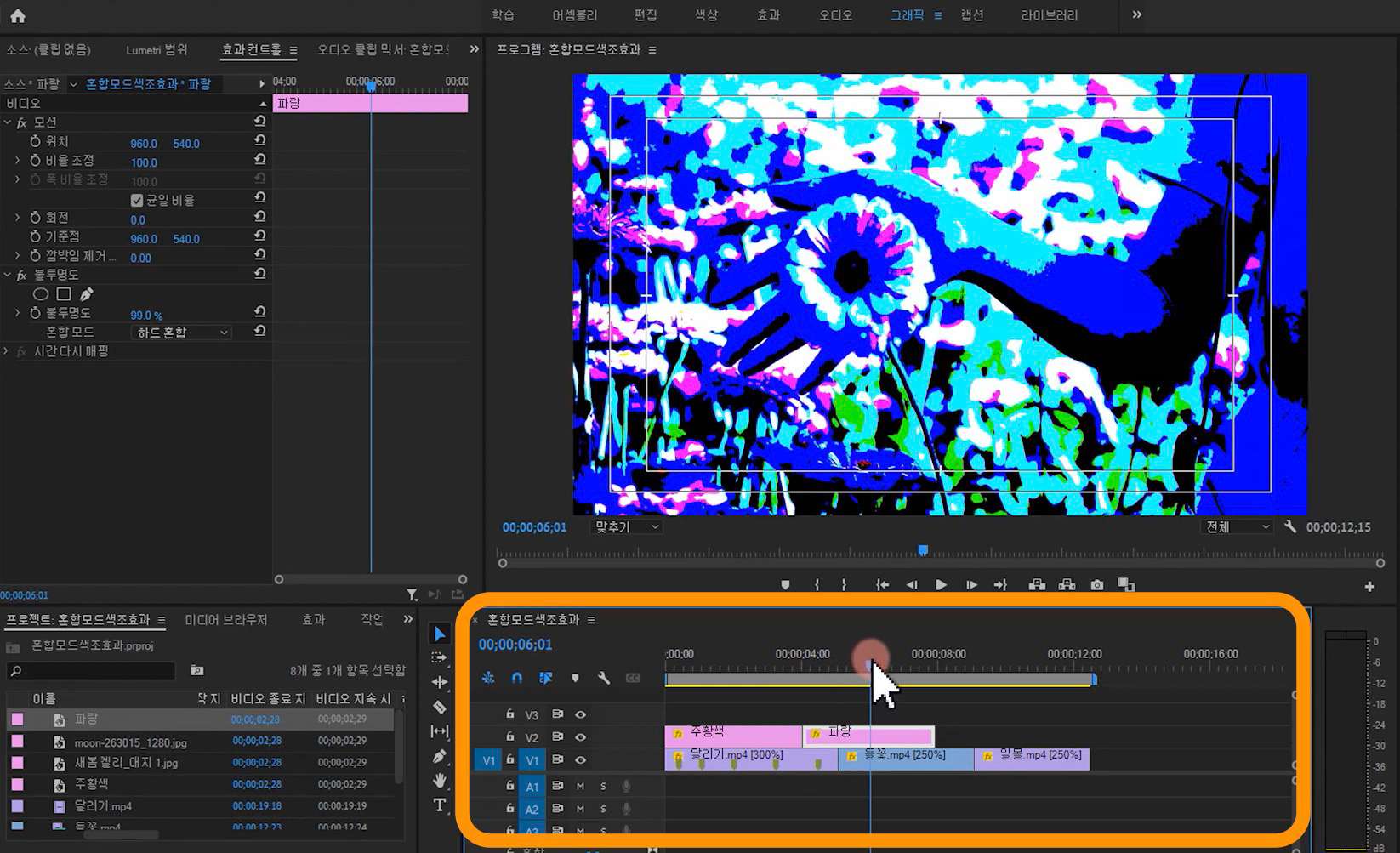Viewport: 1400px width, 853px height.
Task: Click the project search input field
Action: coord(92,671)
